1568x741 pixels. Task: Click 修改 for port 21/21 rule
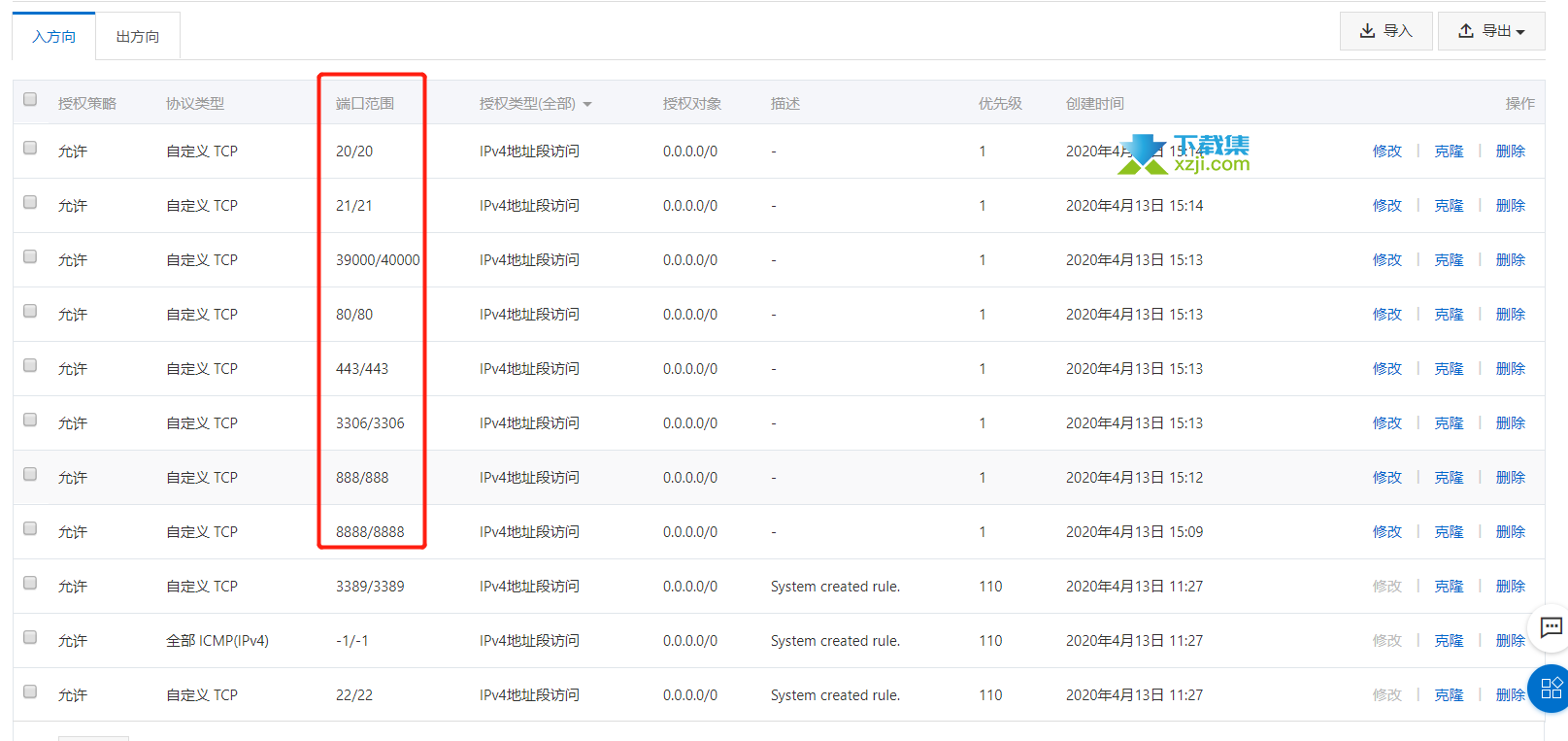pos(1387,206)
